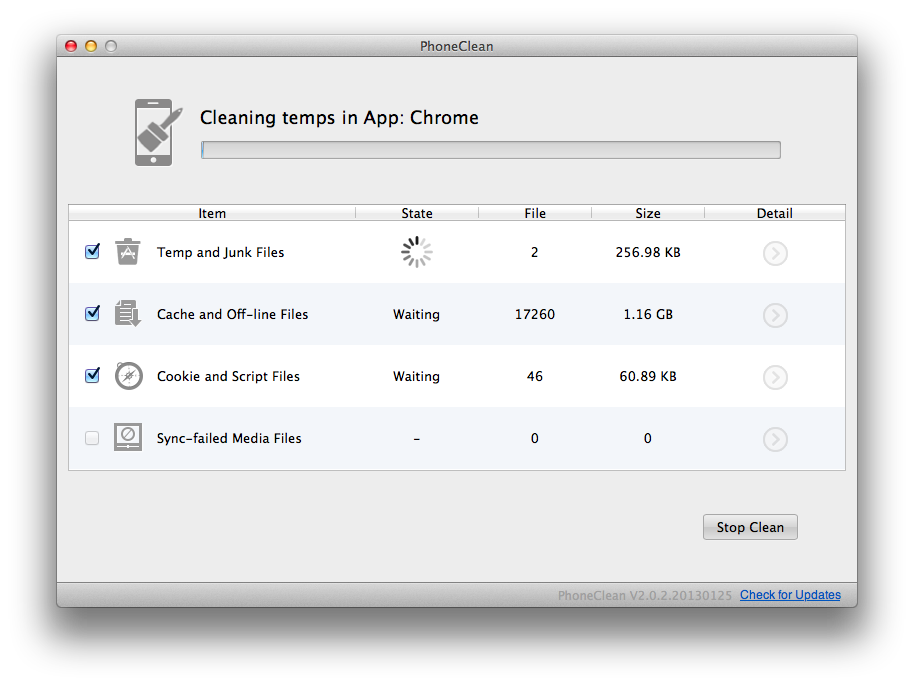Click the Detail column header
The image size is (914, 686).
click(775, 213)
